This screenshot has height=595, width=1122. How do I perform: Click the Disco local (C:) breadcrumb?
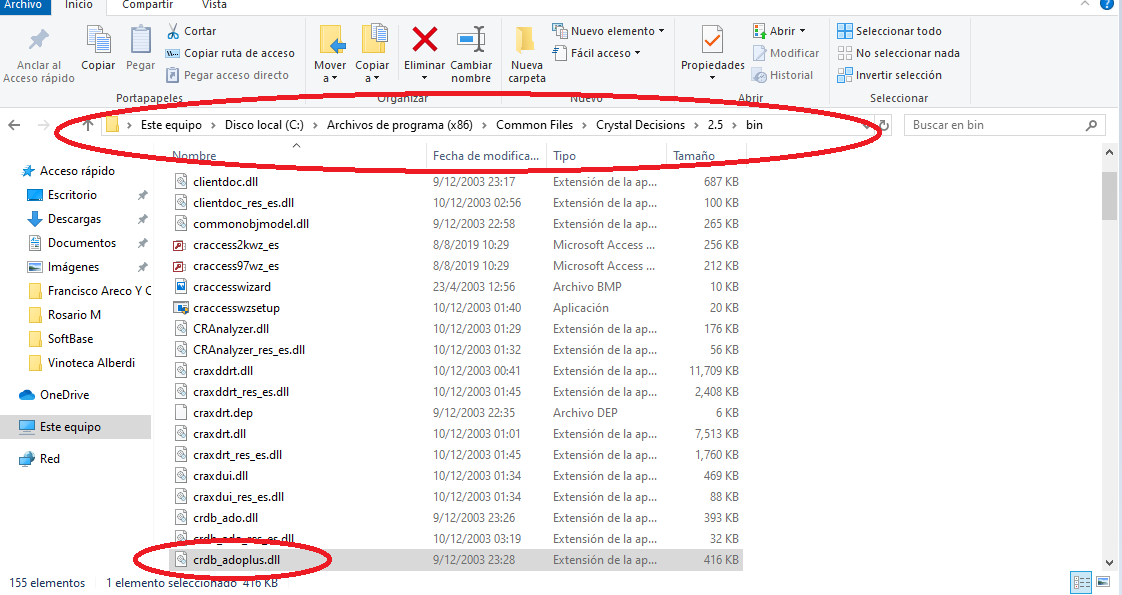click(x=264, y=125)
